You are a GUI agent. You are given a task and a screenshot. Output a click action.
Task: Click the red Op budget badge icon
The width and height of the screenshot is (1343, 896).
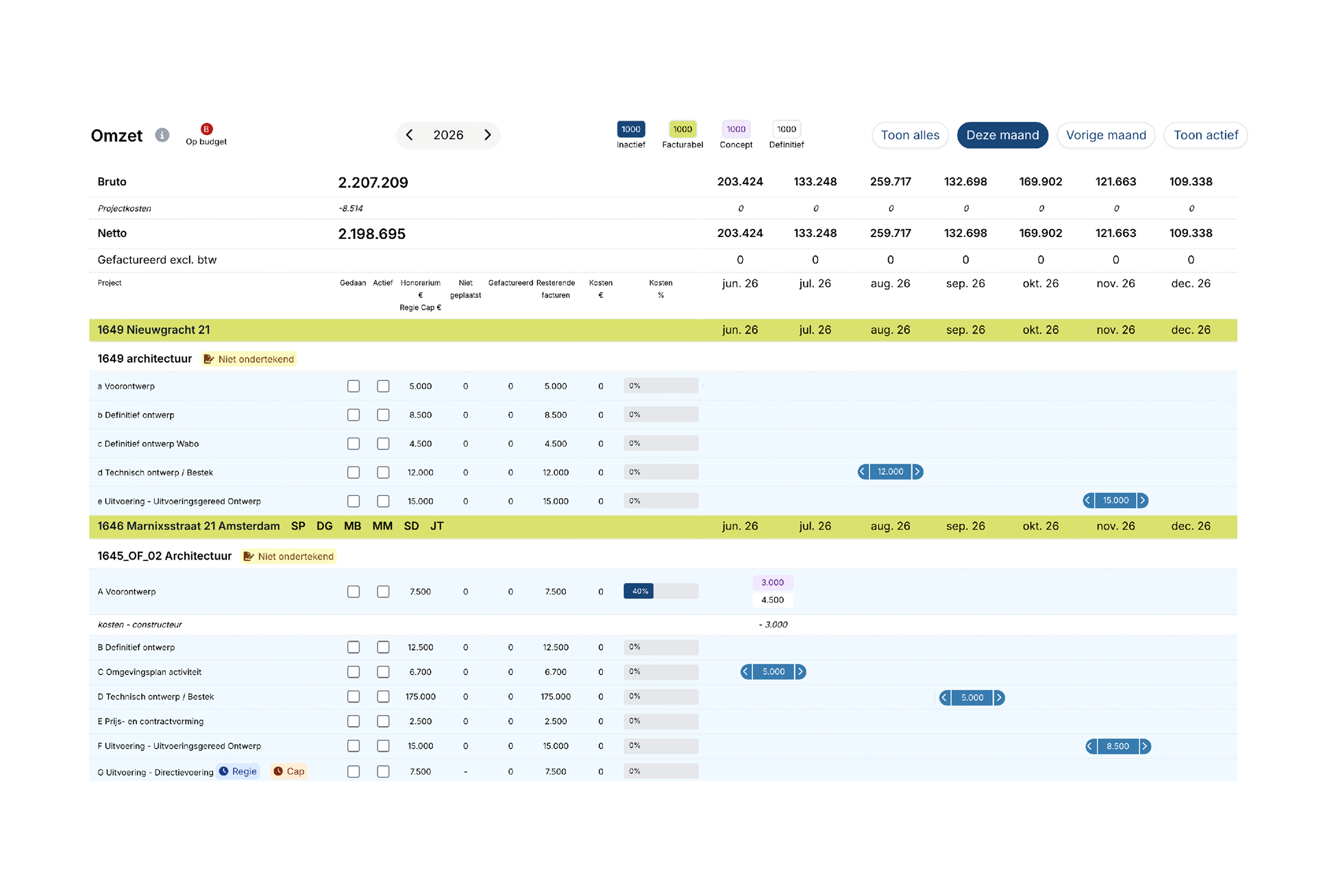(x=206, y=129)
